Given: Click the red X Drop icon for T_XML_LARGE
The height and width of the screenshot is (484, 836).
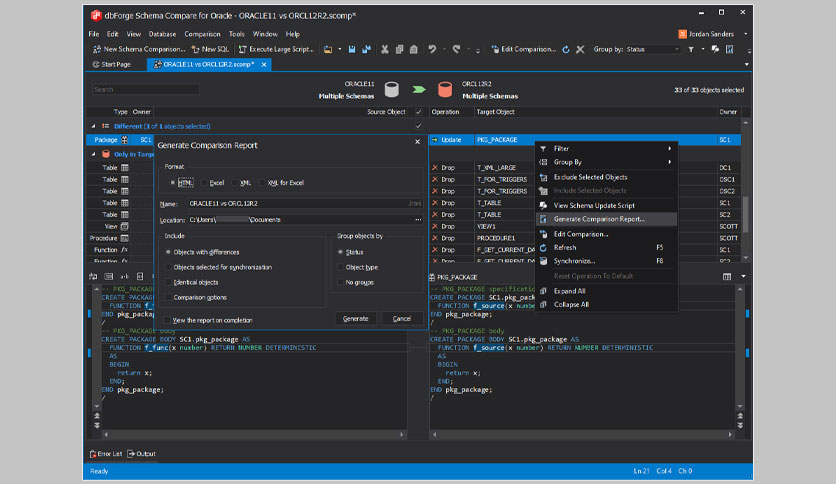Looking at the screenshot, I should click(435, 167).
